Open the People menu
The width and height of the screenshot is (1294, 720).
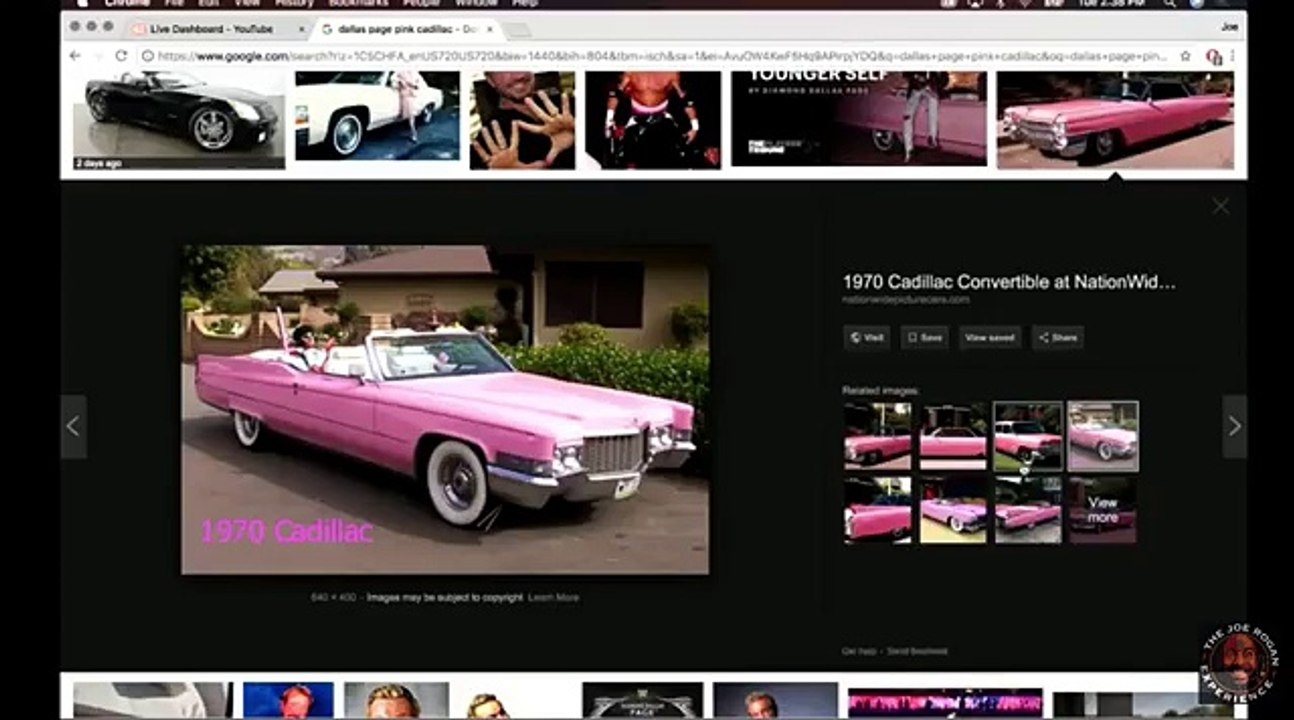[x=422, y=3]
